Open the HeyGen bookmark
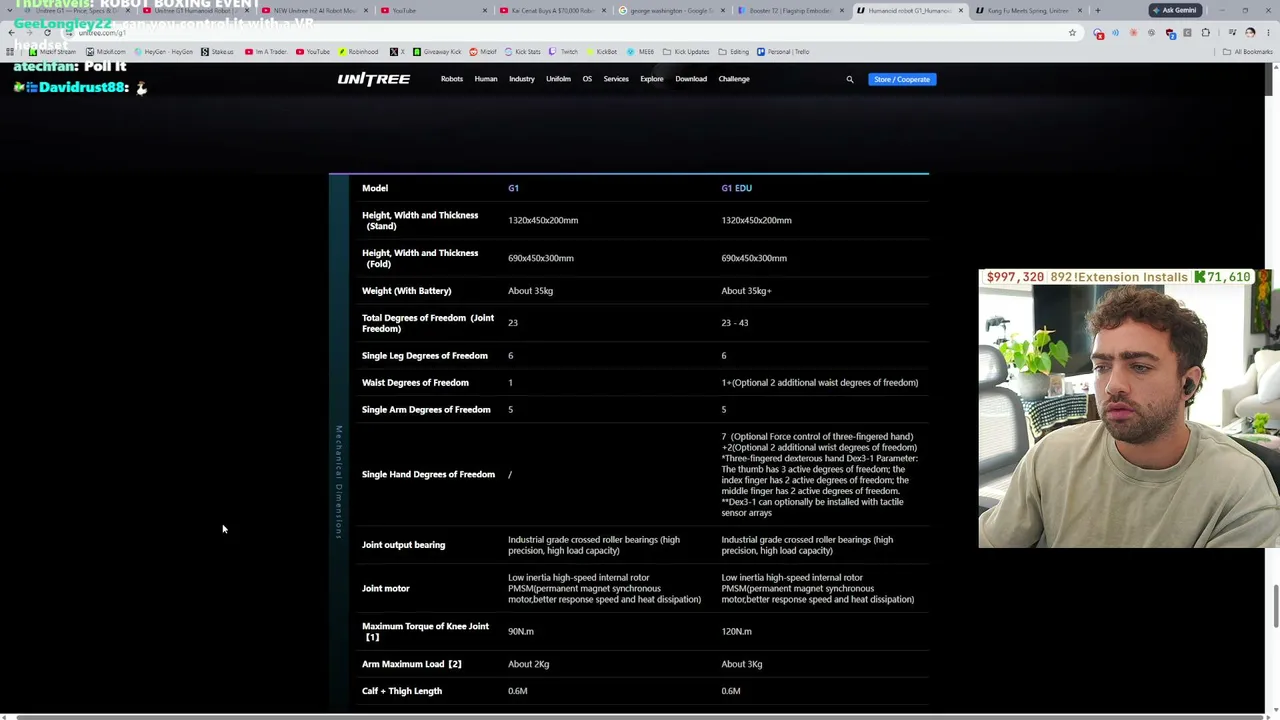This screenshot has height=720, width=1280. (163, 52)
